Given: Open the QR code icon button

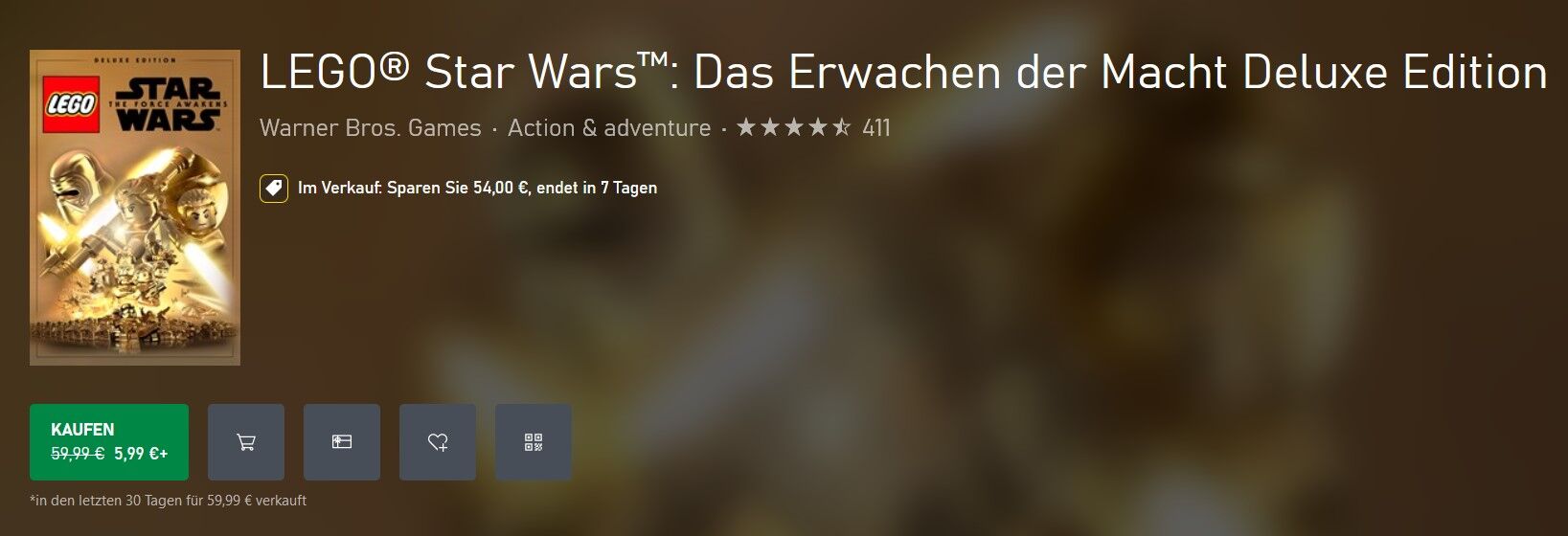Looking at the screenshot, I should (534, 442).
